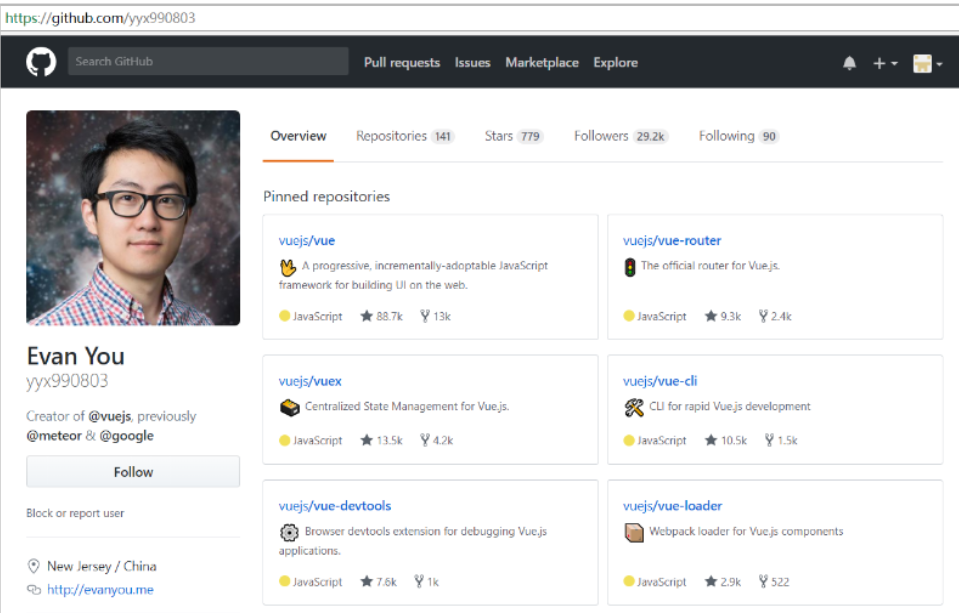Open Issues in the top navbar
959x613 pixels.
pyautogui.click(x=472, y=62)
